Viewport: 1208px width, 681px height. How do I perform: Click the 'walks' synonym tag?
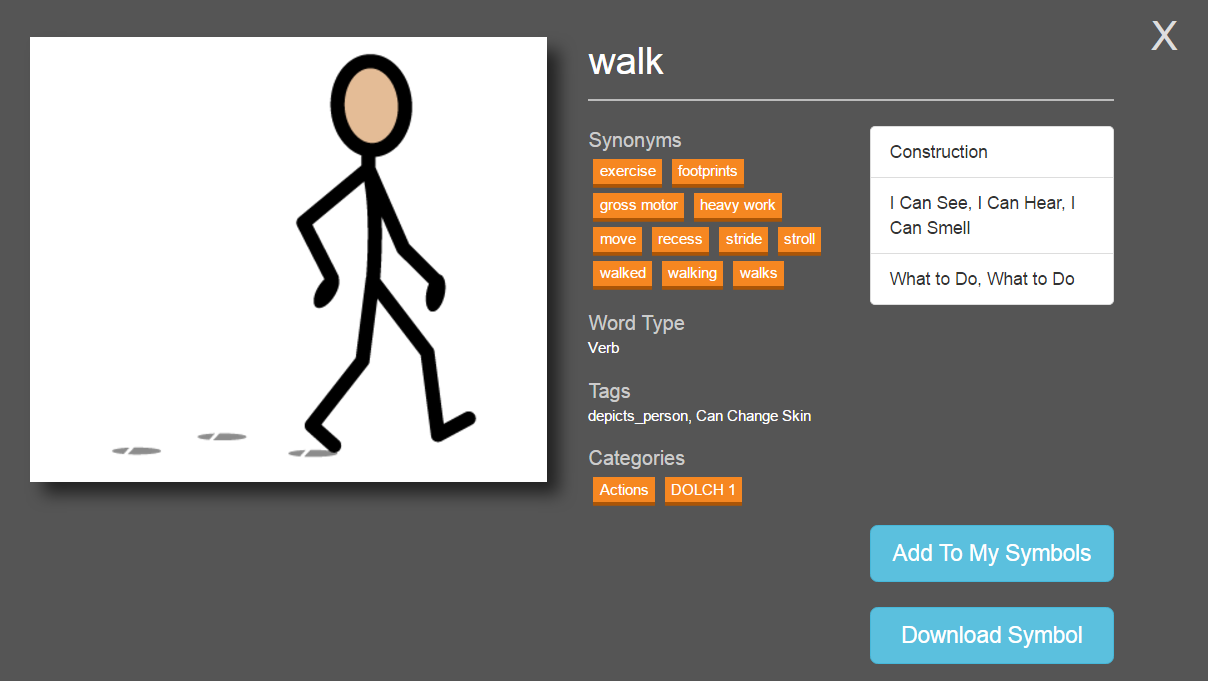(x=758, y=274)
